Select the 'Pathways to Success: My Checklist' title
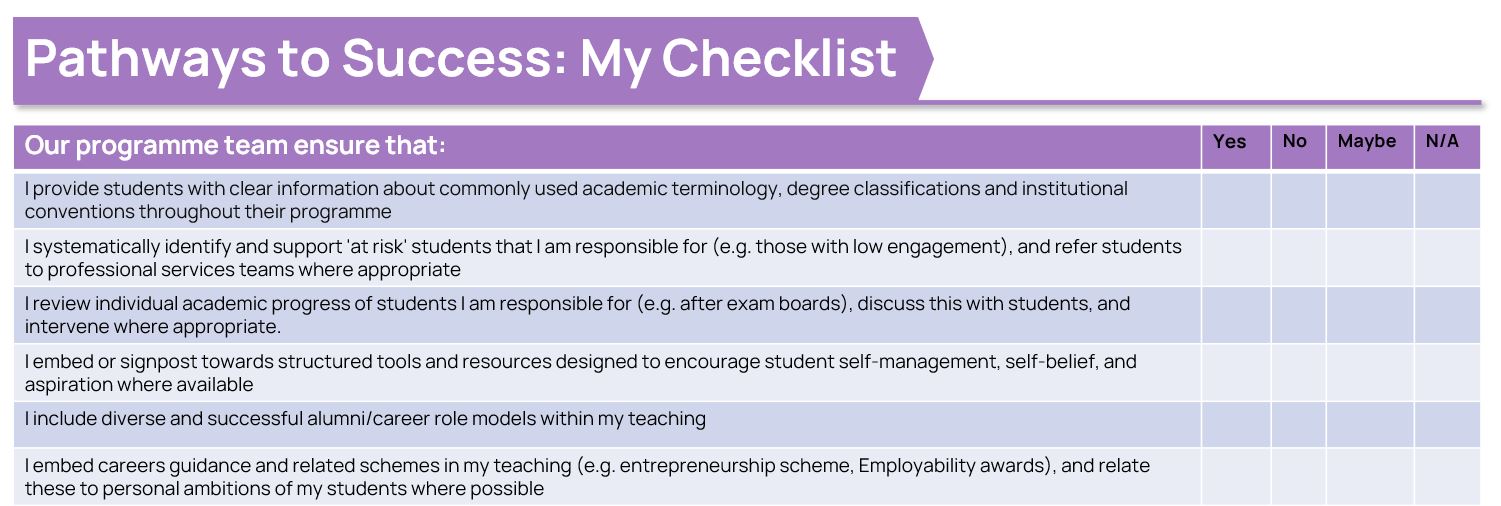The image size is (1501, 506). pos(461,58)
